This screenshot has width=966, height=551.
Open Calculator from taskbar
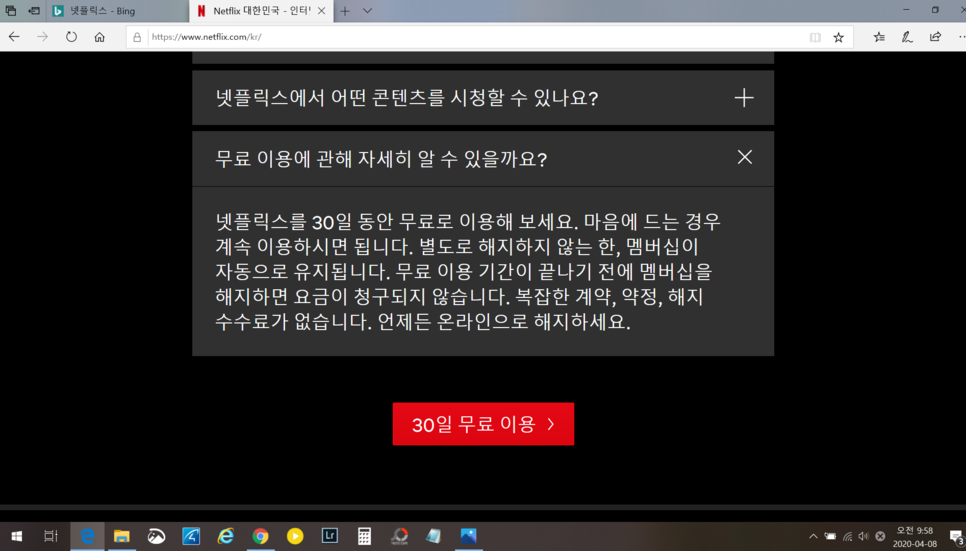click(364, 536)
